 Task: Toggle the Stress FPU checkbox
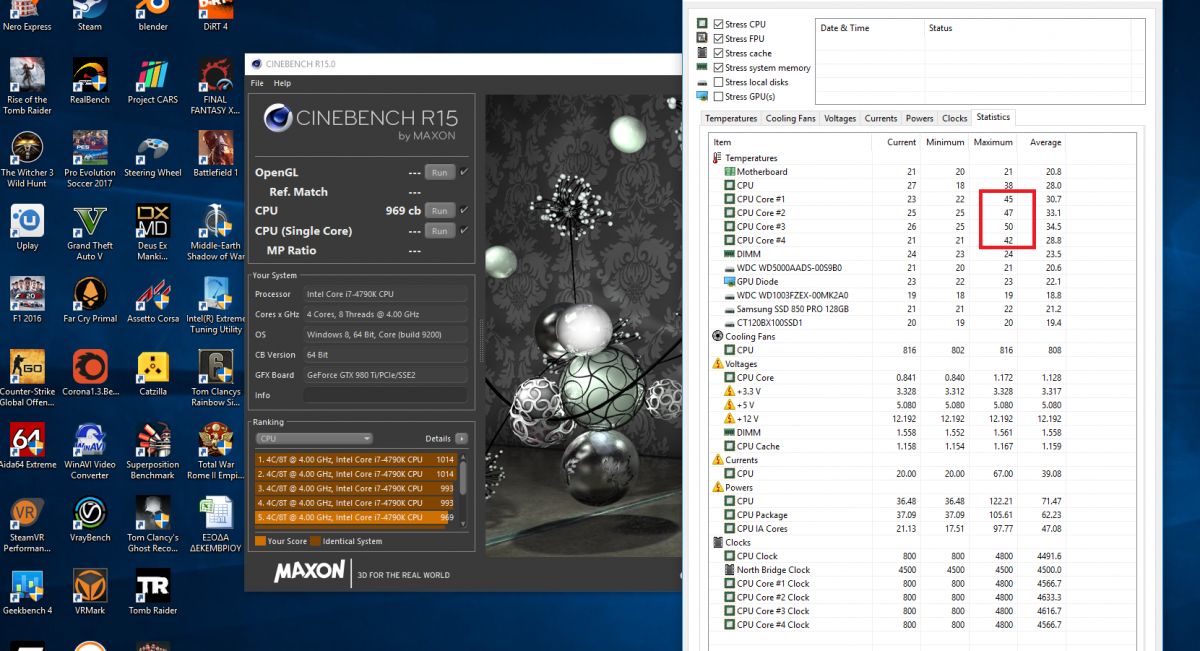coord(719,38)
